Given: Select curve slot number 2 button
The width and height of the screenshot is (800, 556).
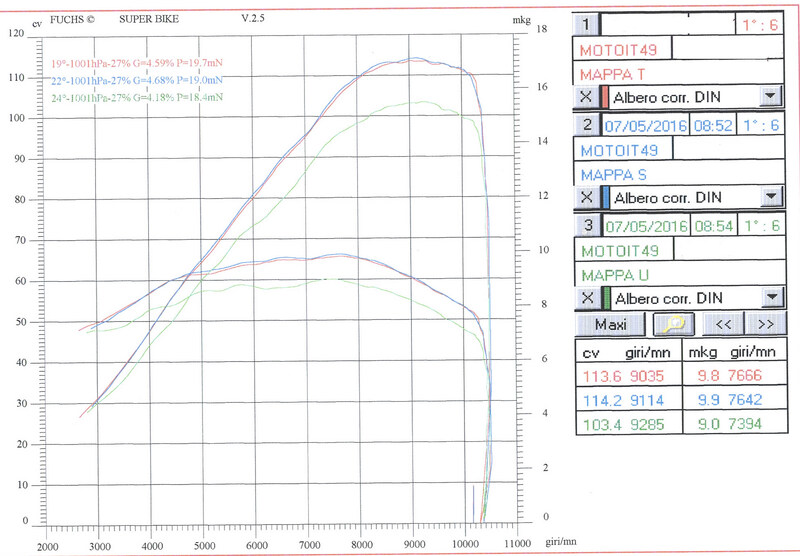Looking at the screenshot, I should [x=587, y=124].
